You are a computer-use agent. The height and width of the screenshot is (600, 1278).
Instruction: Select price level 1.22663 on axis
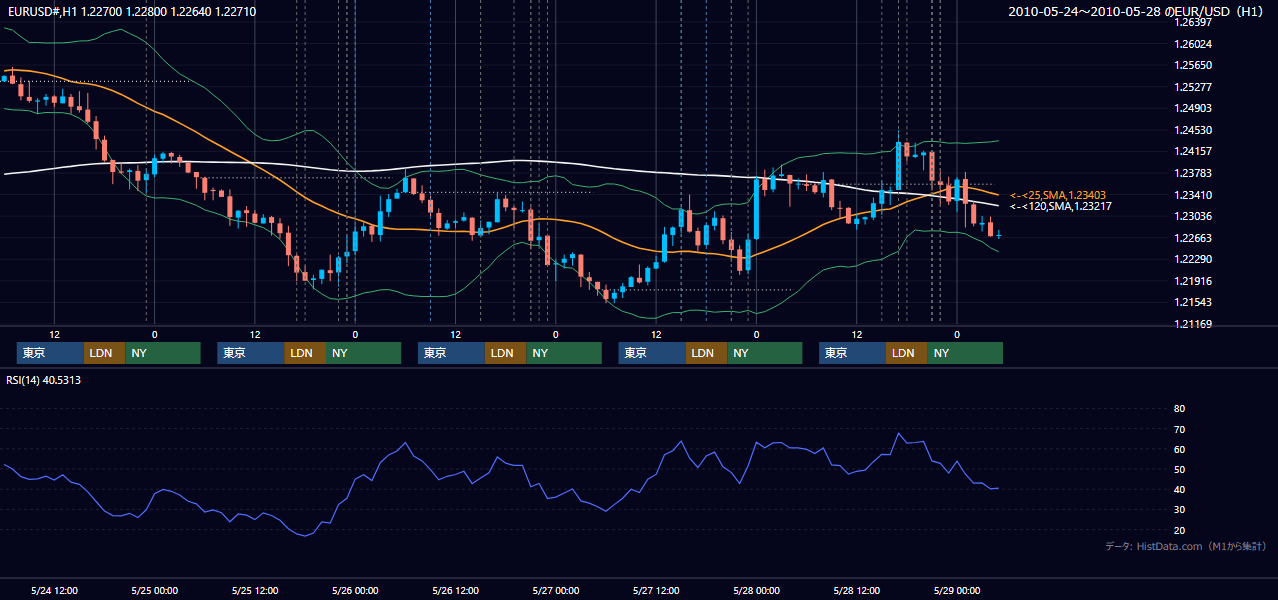click(x=1192, y=238)
